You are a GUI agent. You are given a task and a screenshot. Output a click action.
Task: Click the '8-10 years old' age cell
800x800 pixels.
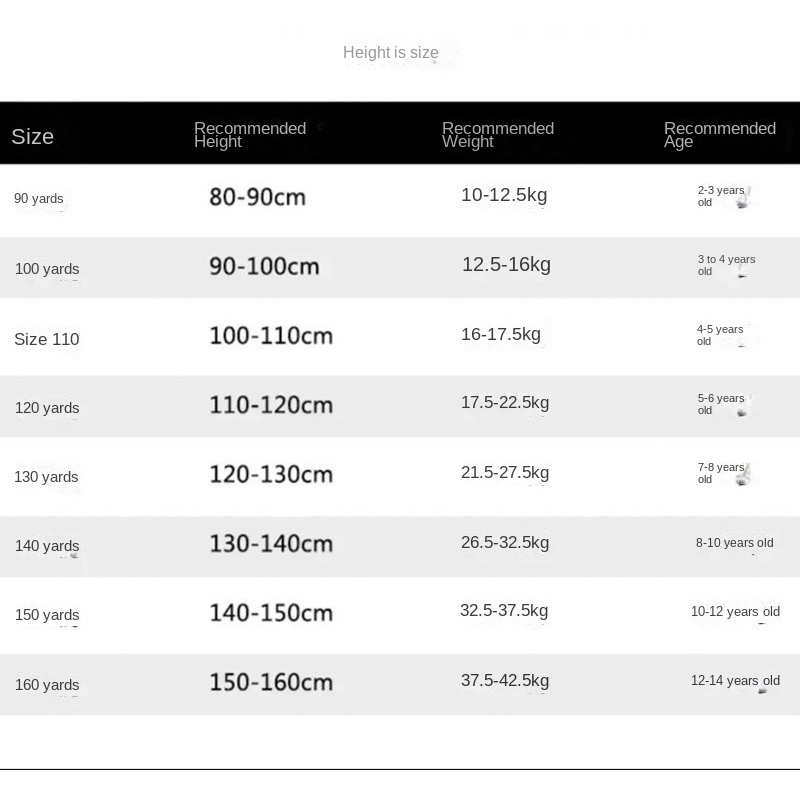(x=735, y=543)
